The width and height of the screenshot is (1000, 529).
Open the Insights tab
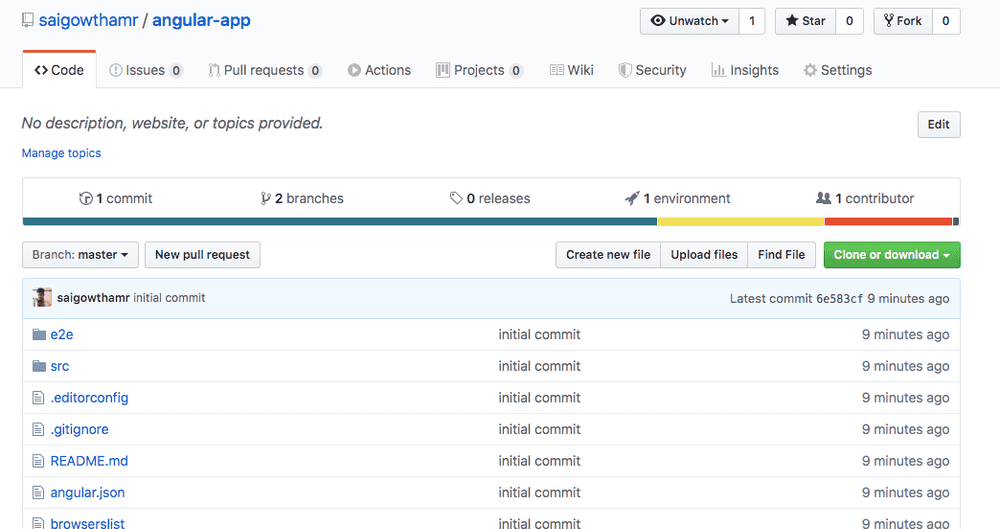pos(745,70)
